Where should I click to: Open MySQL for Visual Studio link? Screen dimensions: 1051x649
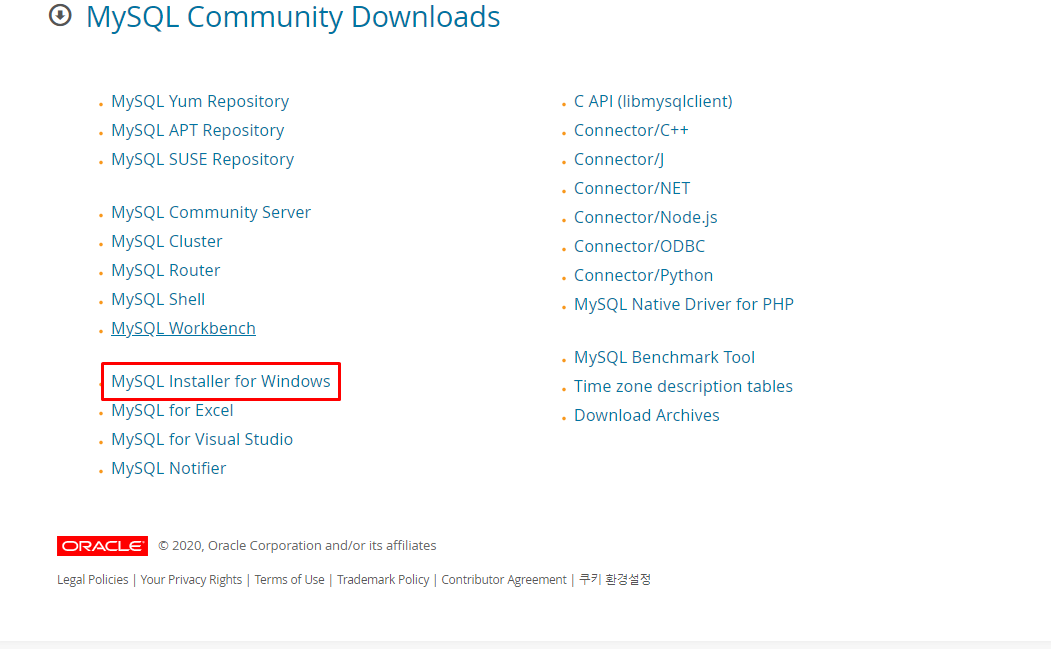[202, 439]
